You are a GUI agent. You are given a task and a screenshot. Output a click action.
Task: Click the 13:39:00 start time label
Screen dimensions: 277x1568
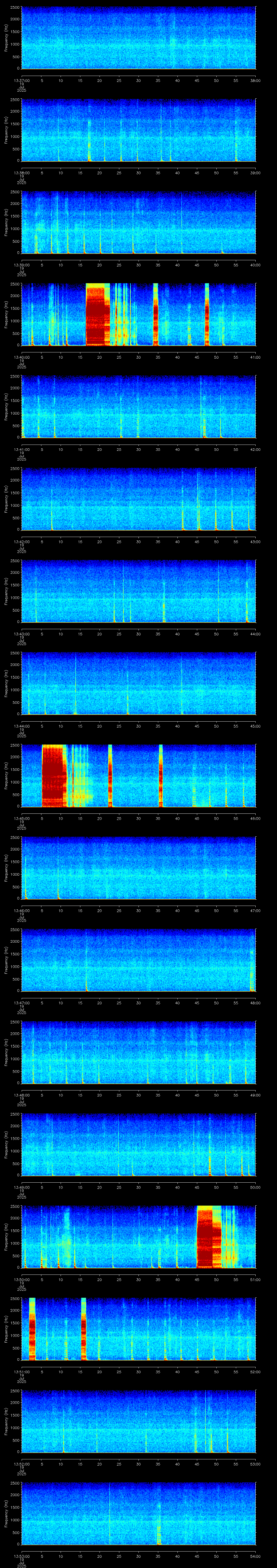[21, 265]
